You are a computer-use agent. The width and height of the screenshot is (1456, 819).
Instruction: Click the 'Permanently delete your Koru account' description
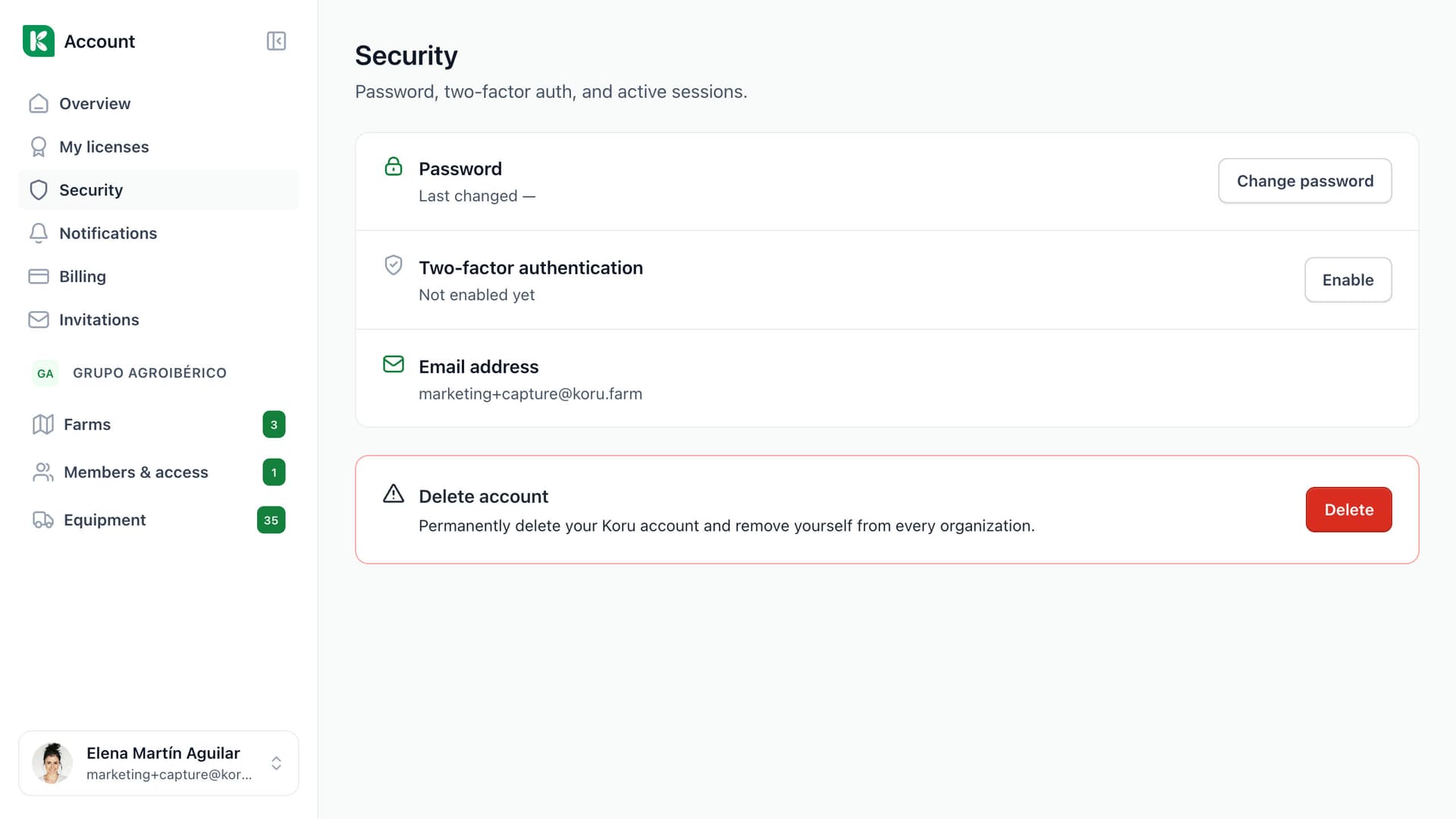coord(726,526)
